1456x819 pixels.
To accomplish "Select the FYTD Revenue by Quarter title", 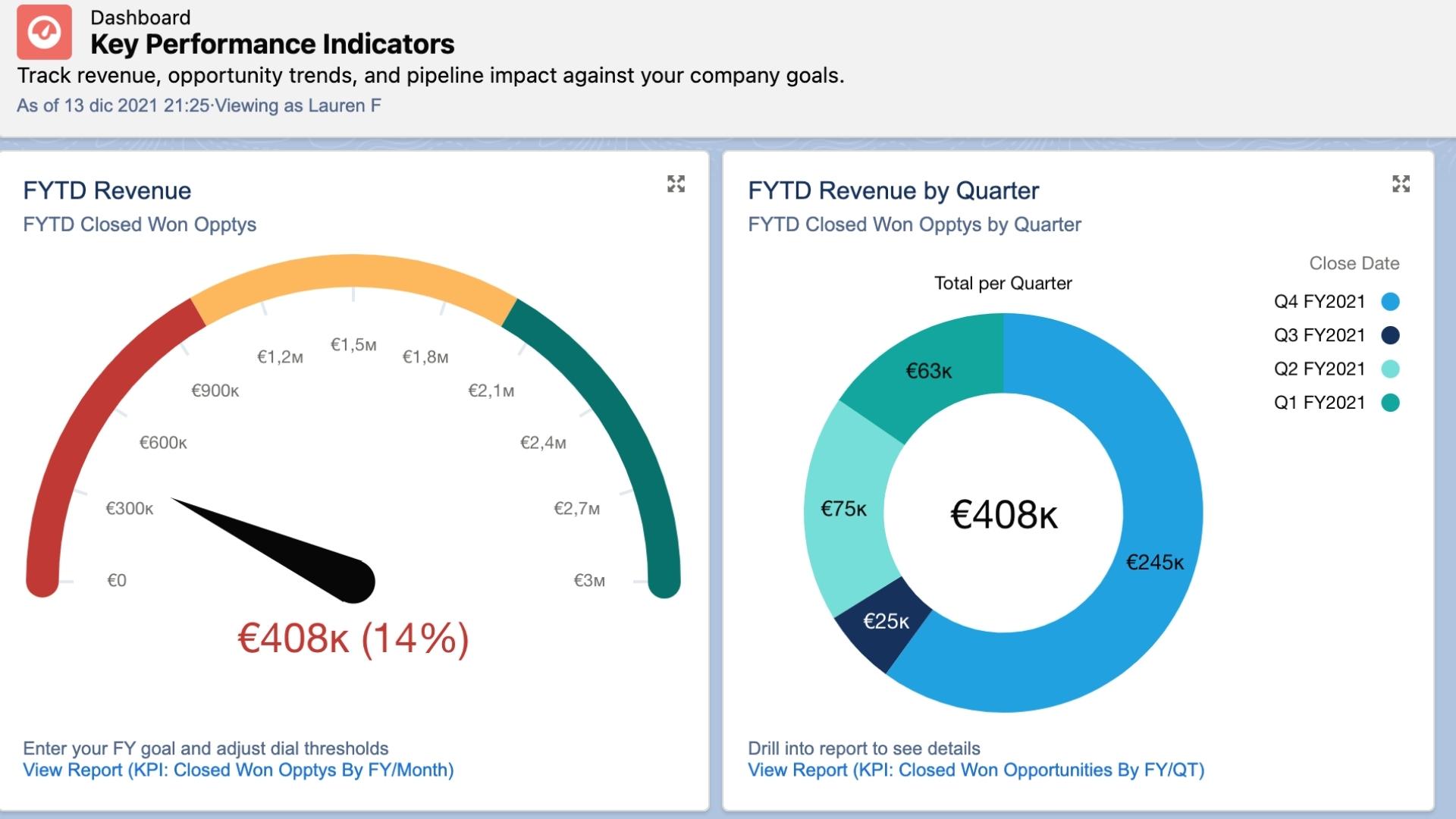I will [893, 190].
